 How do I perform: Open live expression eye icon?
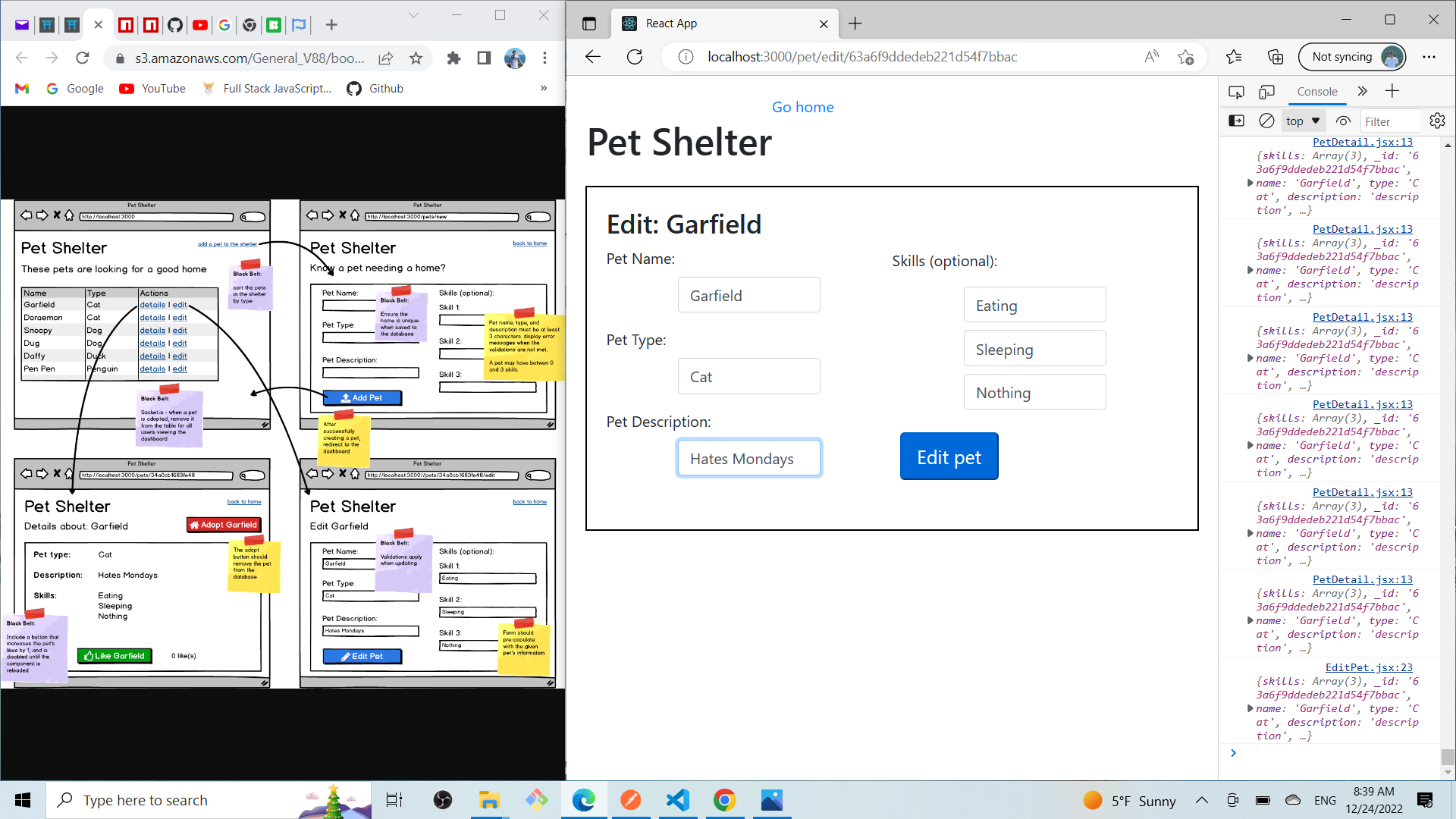tap(1343, 121)
